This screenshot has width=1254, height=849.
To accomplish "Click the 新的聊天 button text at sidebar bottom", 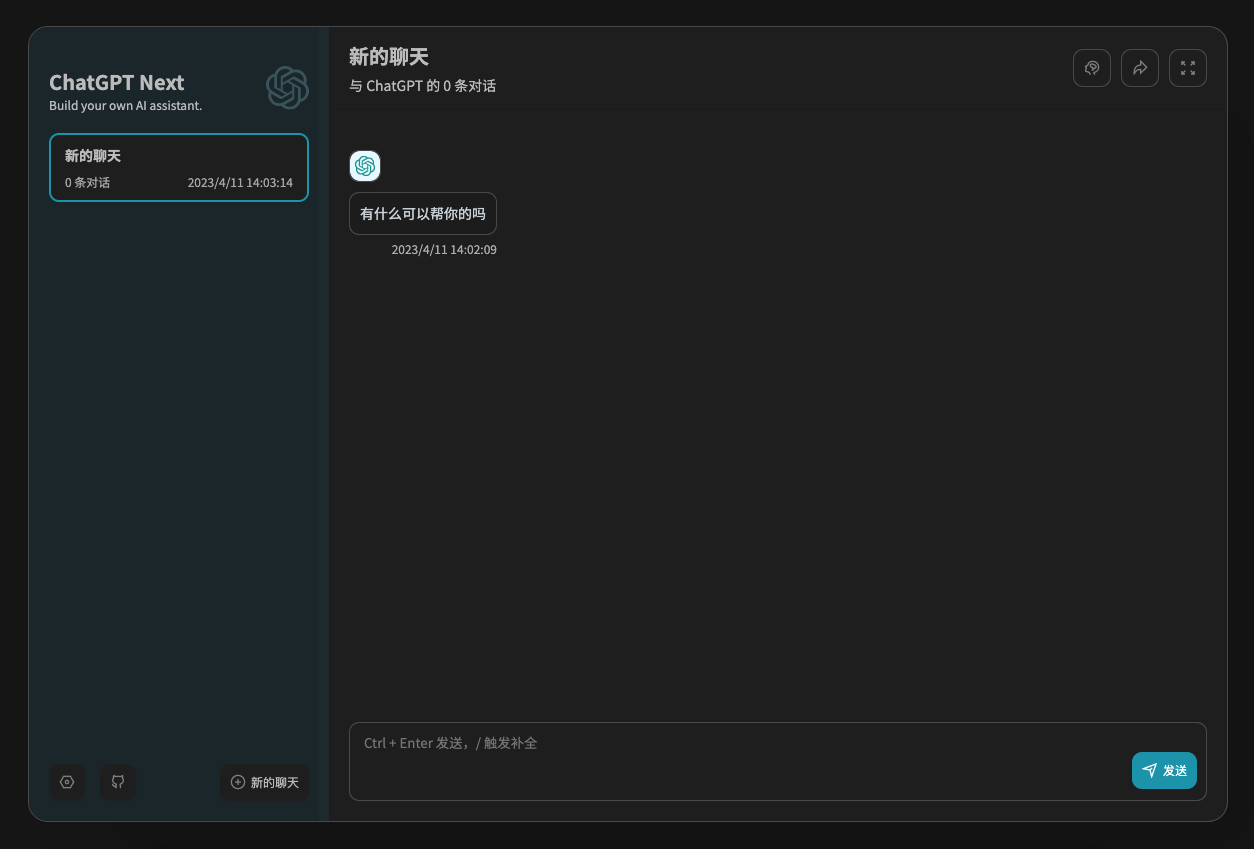I will [275, 782].
